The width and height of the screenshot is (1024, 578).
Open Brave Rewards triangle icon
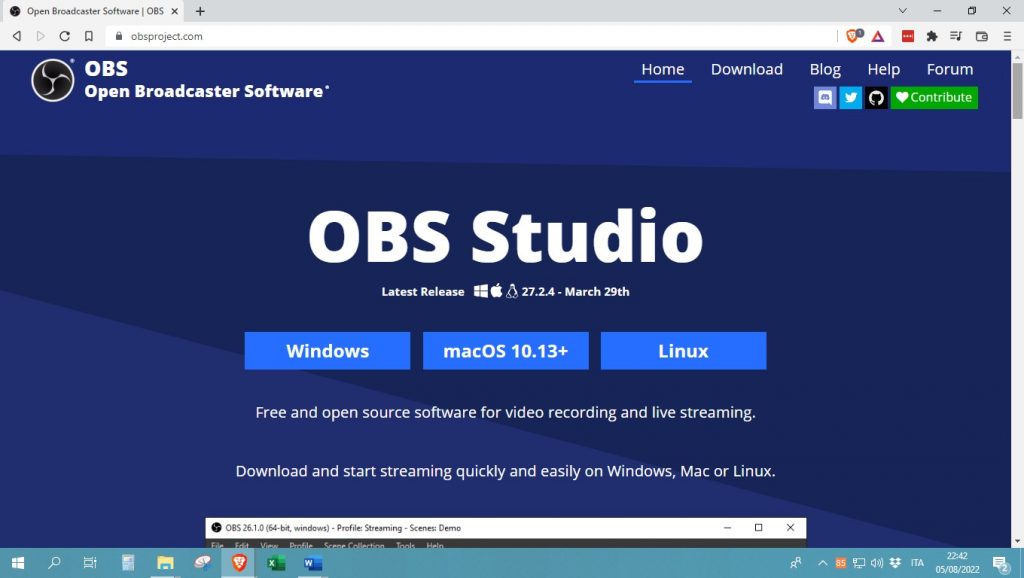coord(877,35)
